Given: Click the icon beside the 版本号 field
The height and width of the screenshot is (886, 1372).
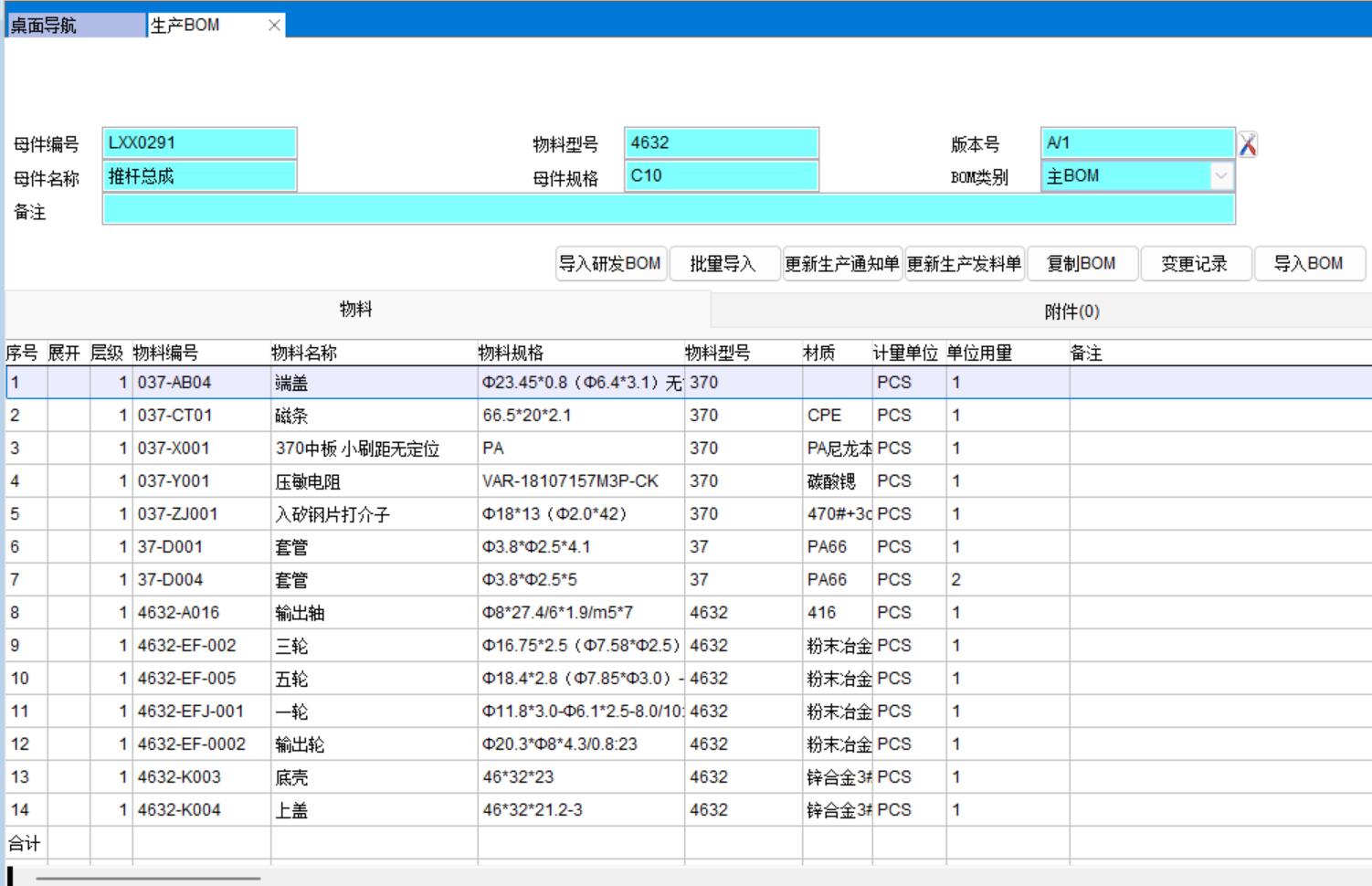Looking at the screenshot, I should (1248, 144).
